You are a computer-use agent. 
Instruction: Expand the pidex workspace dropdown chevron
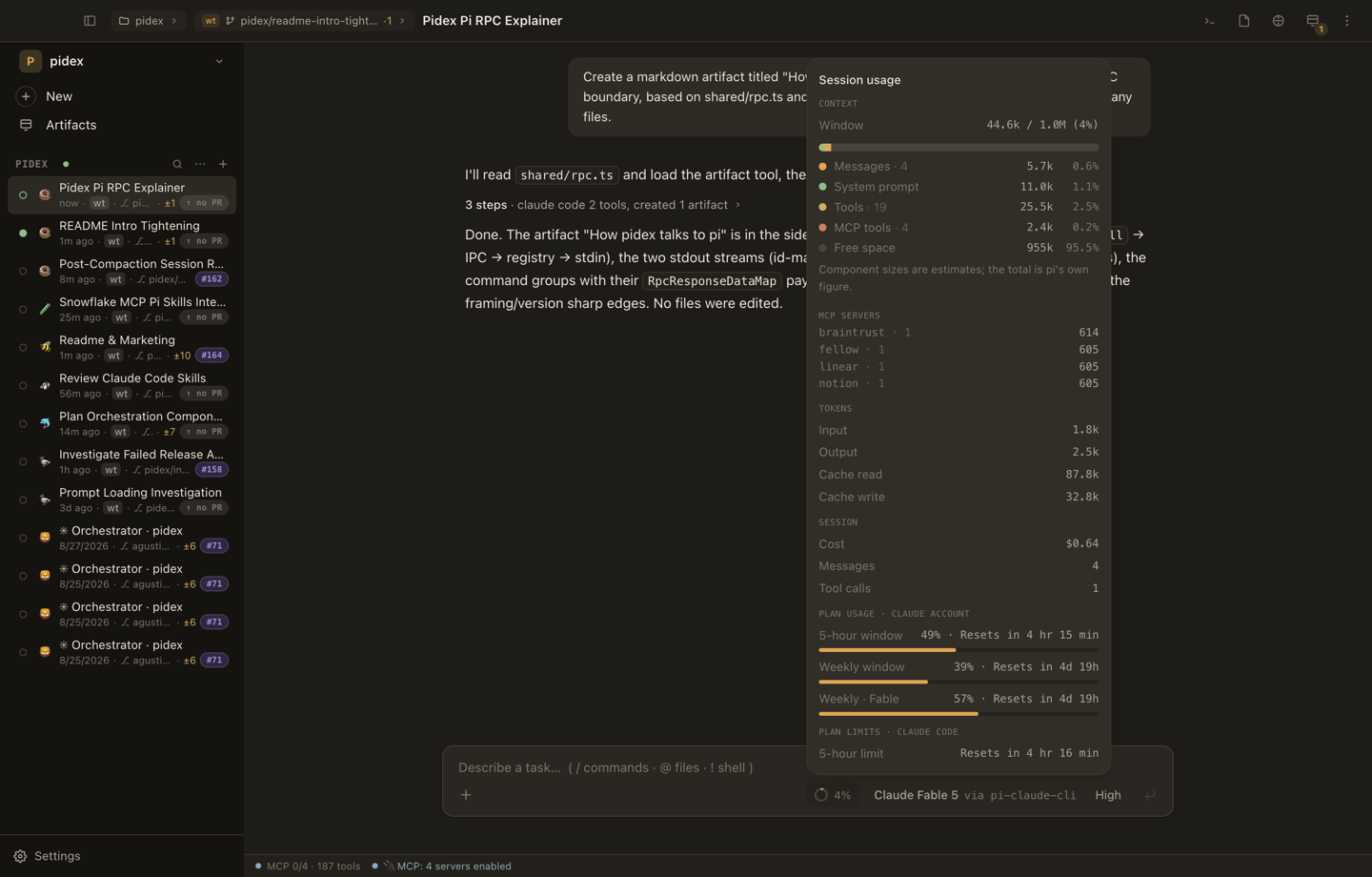click(219, 61)
